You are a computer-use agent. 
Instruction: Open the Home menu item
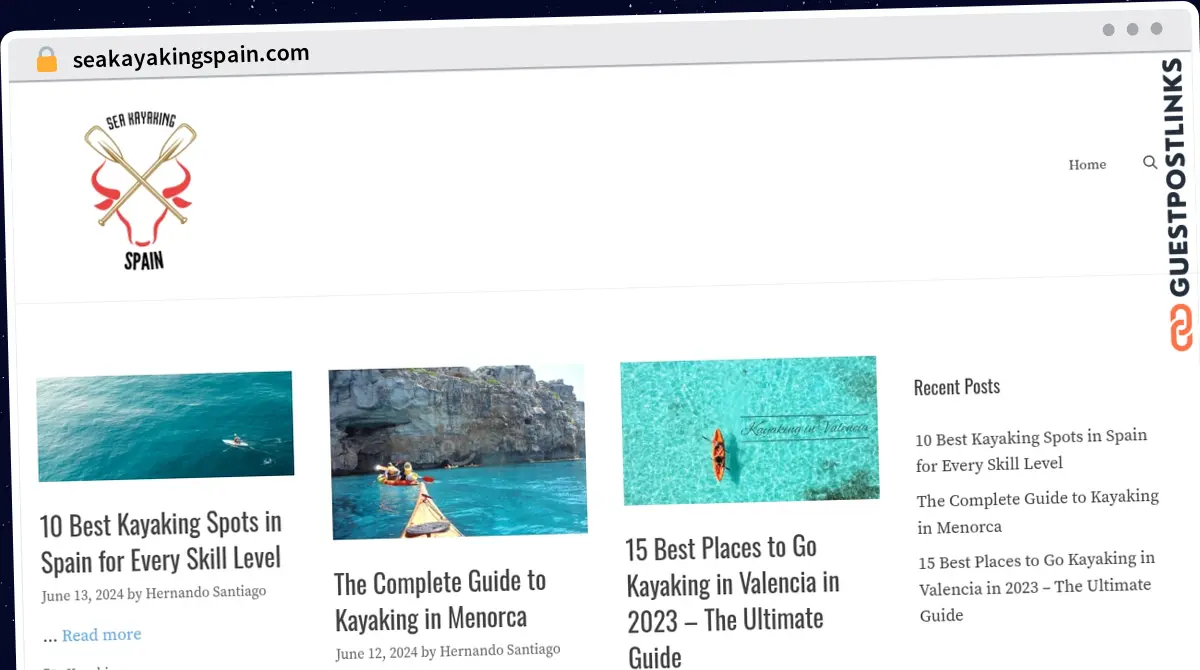point(1087,165)
